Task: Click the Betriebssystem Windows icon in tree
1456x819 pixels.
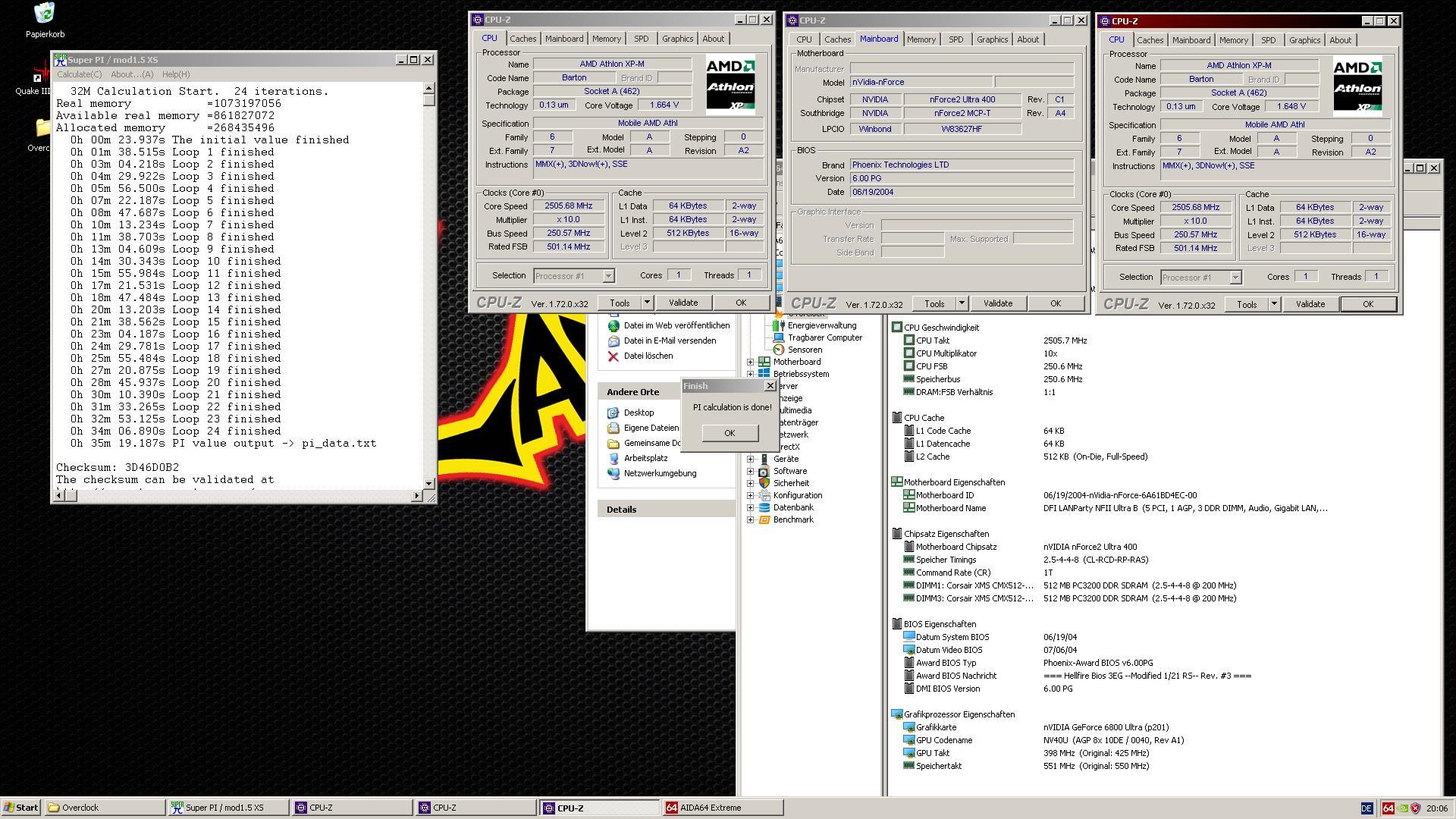Action: [764, 374]
